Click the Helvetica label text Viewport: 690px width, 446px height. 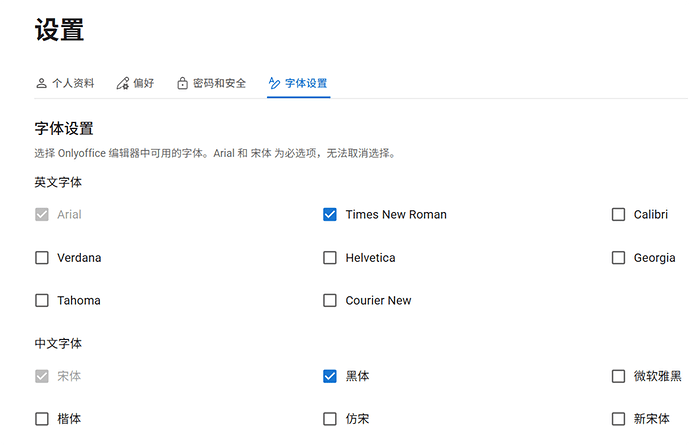(371, 258)
